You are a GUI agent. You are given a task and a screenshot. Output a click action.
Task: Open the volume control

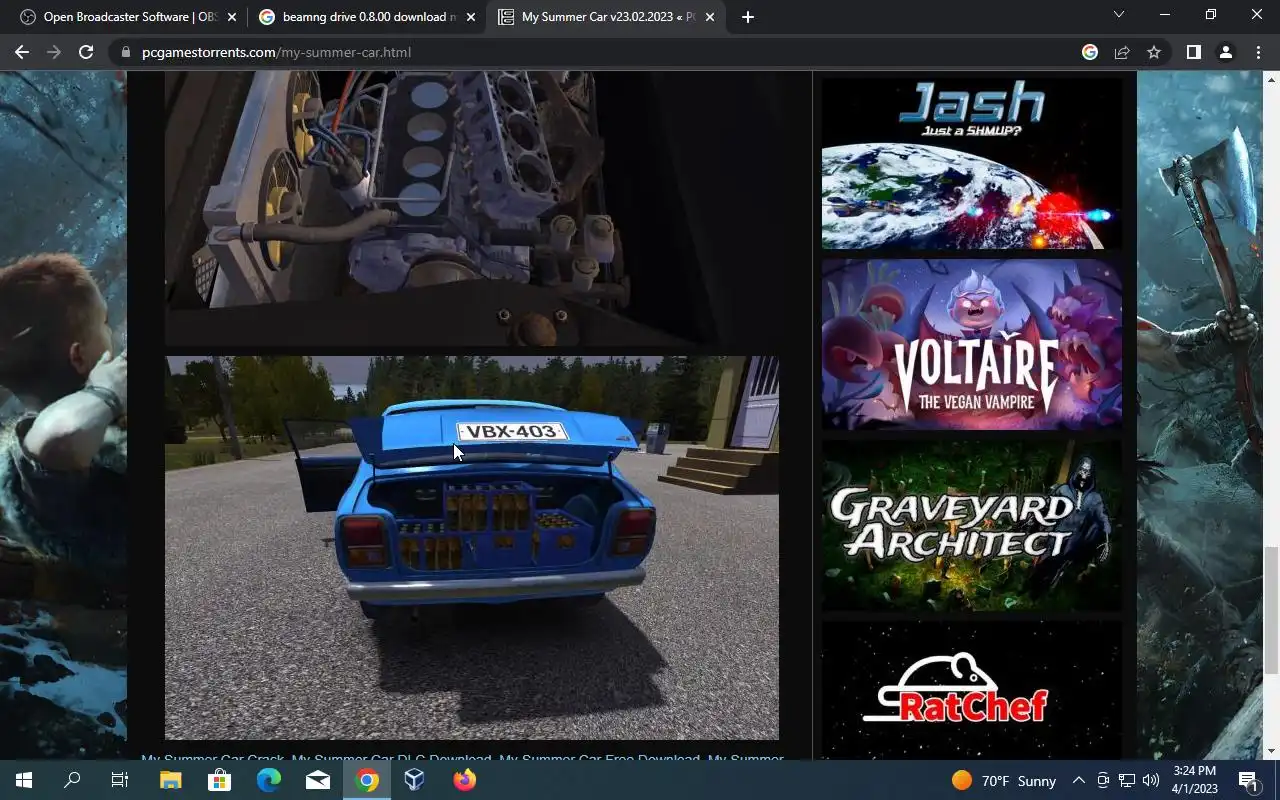pyautogui.click(x=1151, y=781)
